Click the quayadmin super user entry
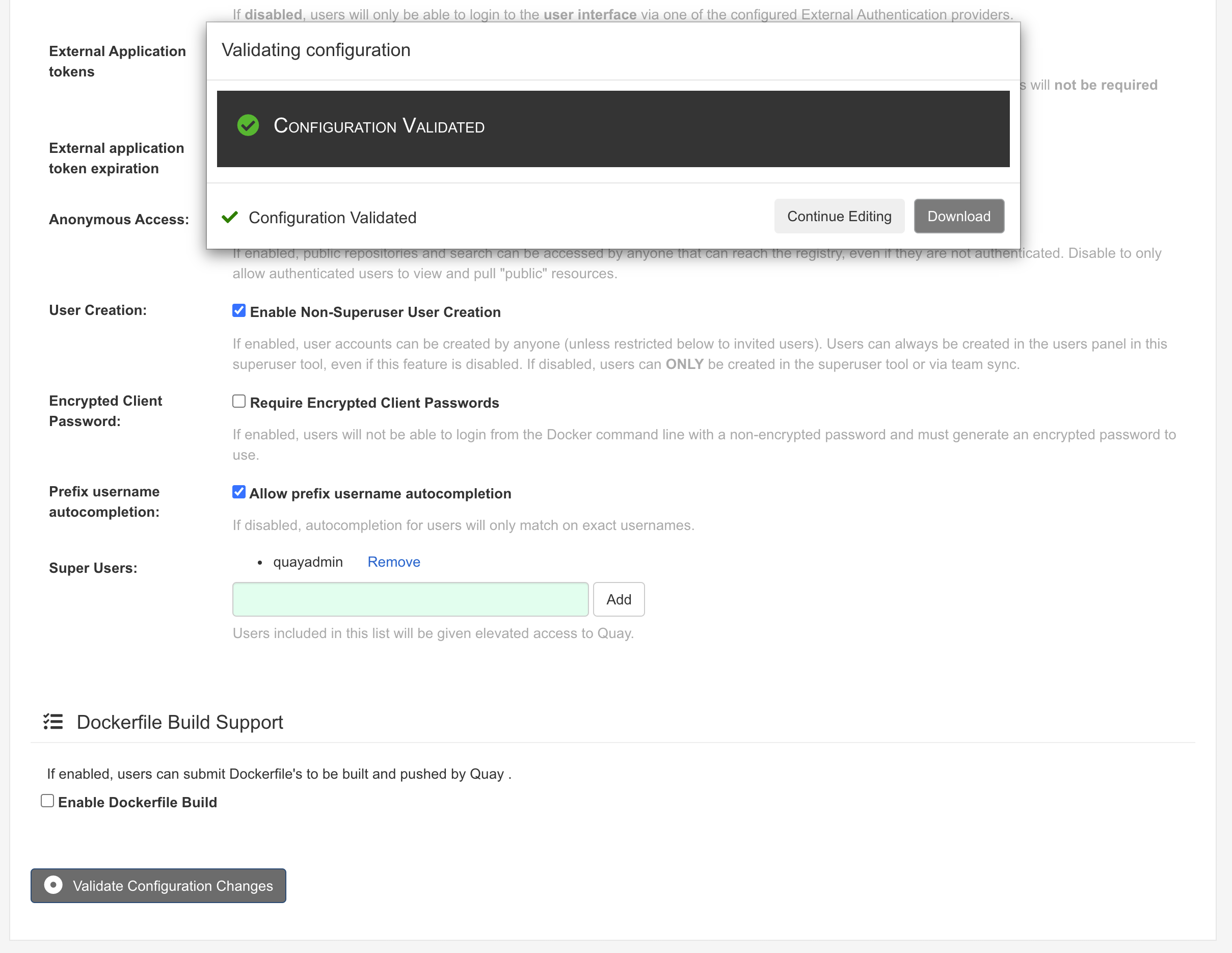Viewport: 1232px width, 953px height. [308, 562]
